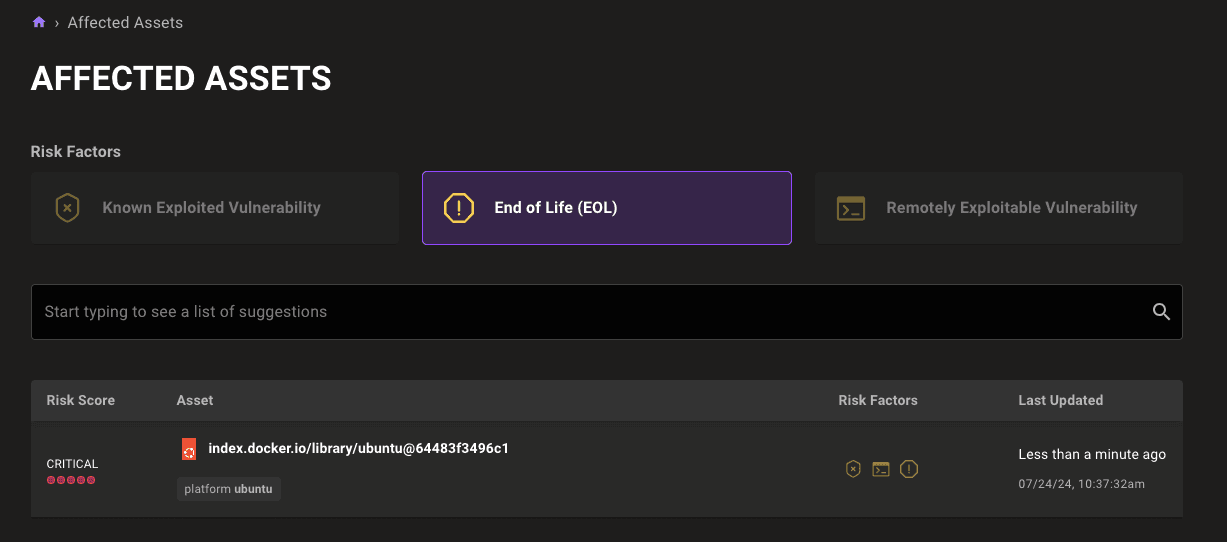Viewport: 1227px width, 542px height.
Task: Click the platform ubuntu tag
Action: tap(229, 489)
